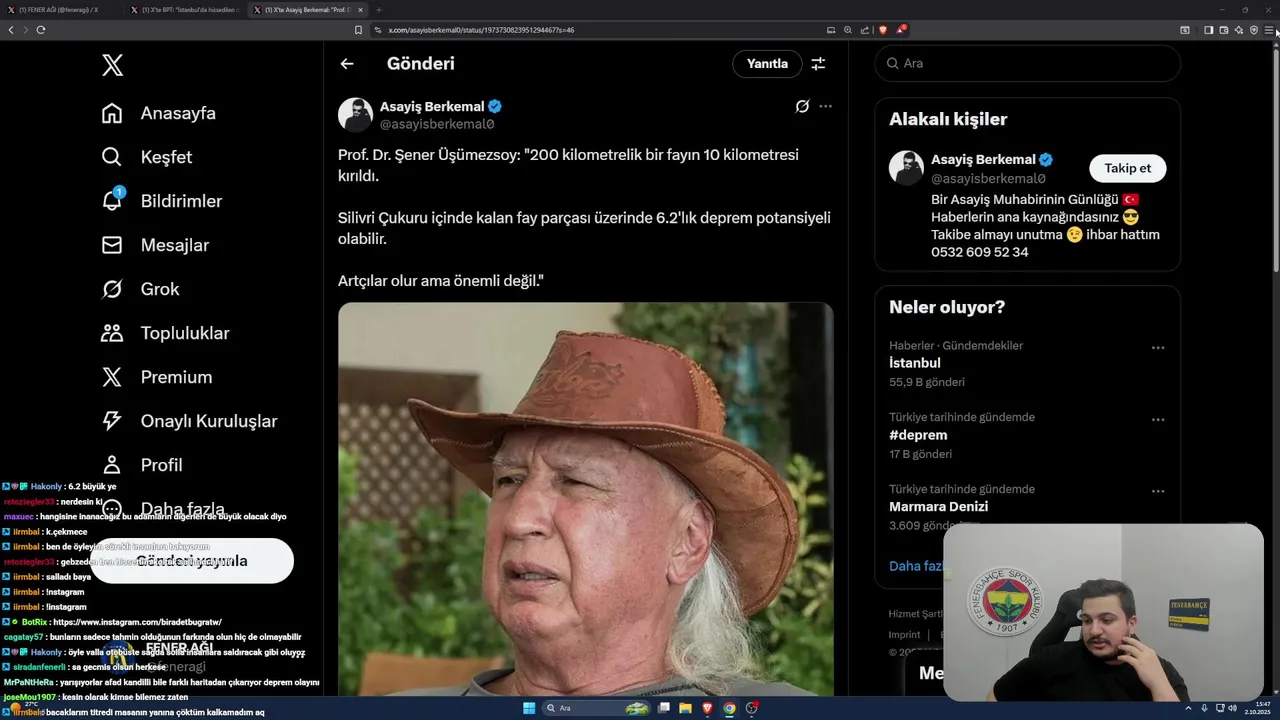Open the Brave Wallet icon
1280x720 pixels.
1223,30
